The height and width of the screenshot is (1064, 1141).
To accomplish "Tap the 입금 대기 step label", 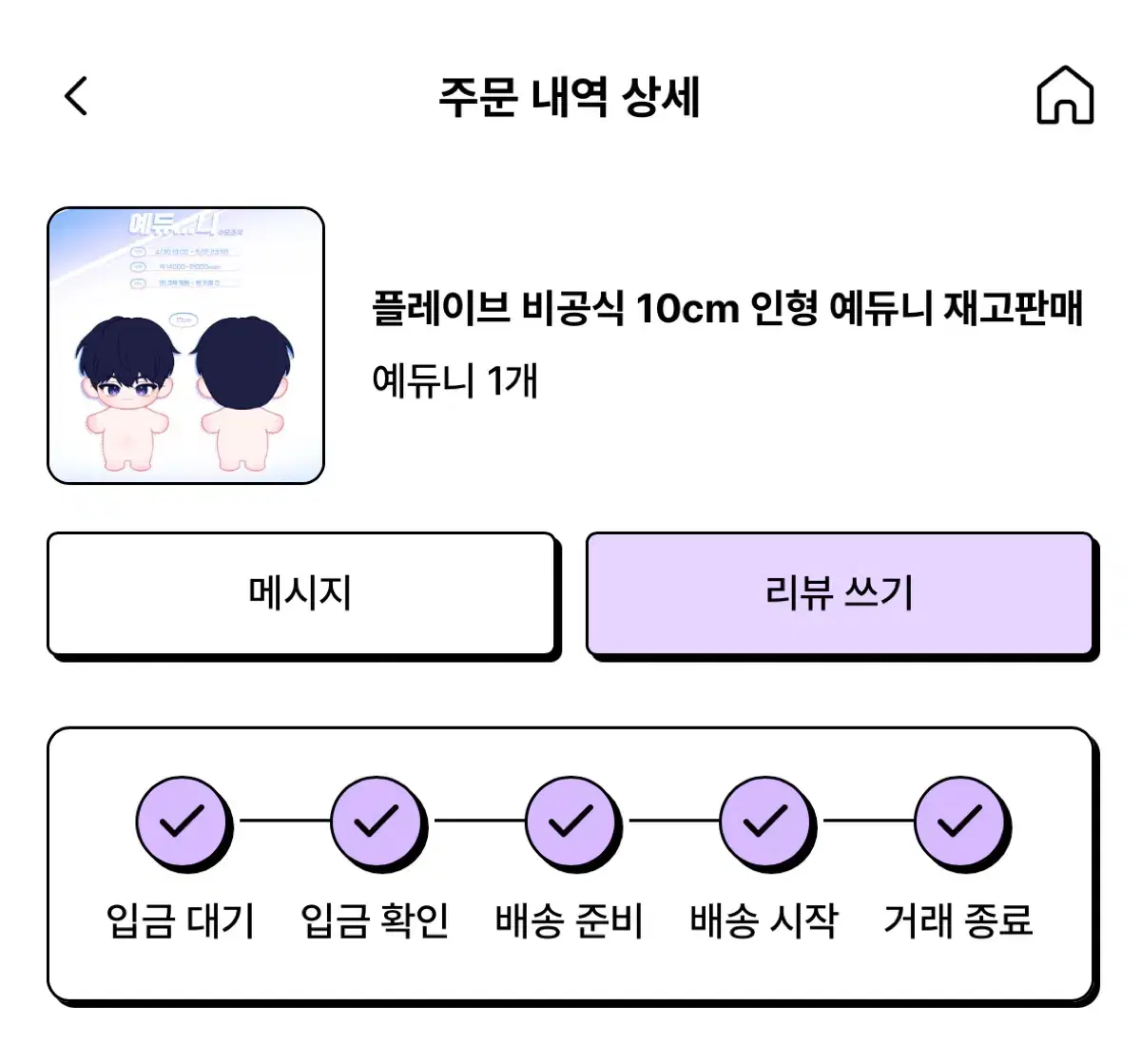I will pyautogui.click(x=181, y=920).
